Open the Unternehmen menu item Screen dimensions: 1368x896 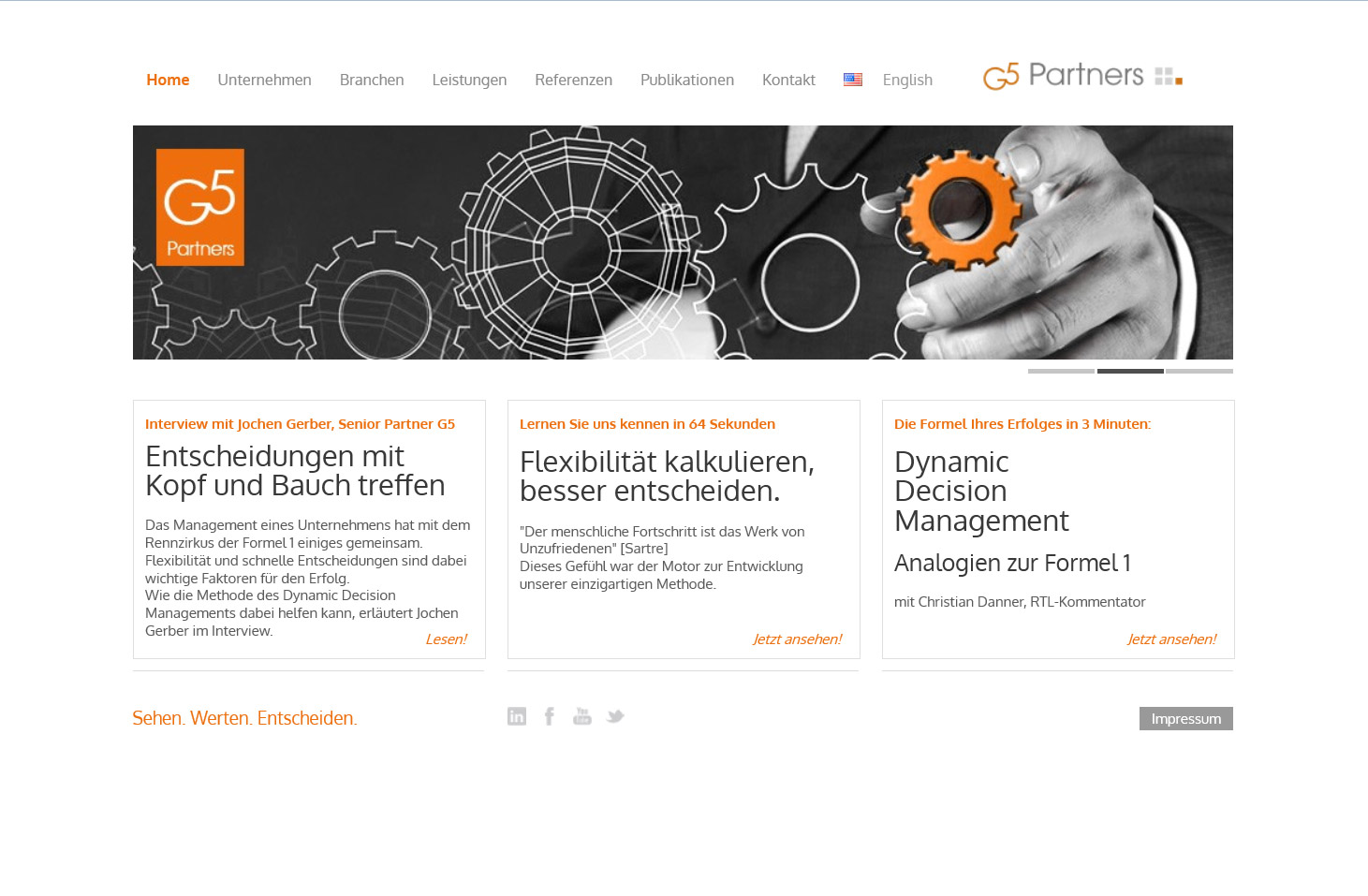click(x=265, y=80)
